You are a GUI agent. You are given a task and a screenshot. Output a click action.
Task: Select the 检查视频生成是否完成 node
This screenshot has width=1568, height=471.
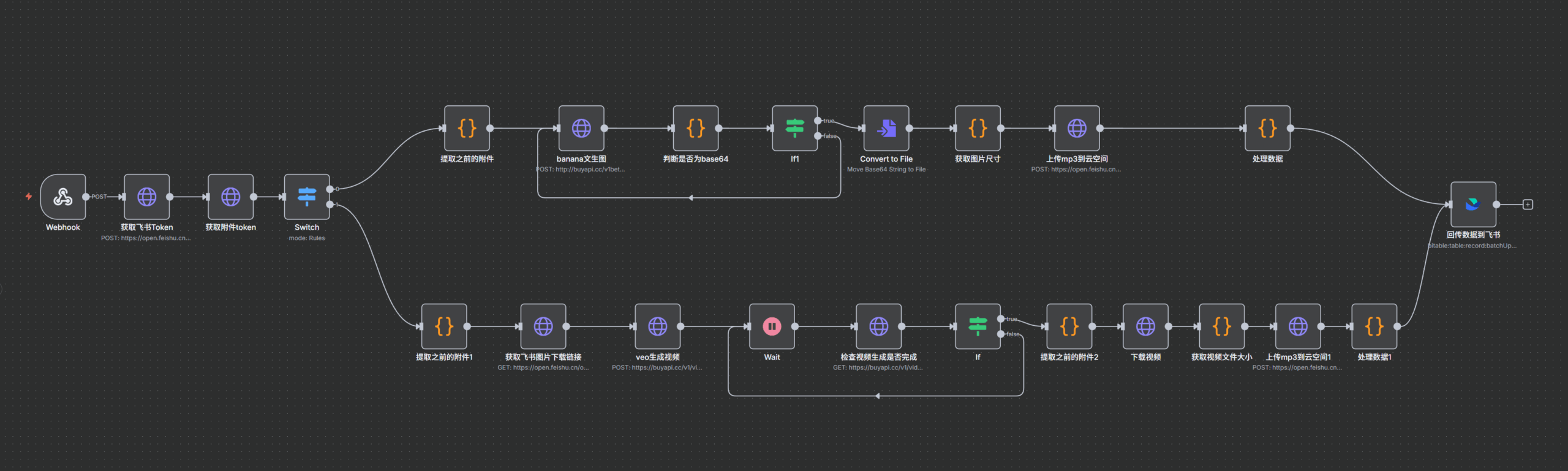[x=878, y=326]
